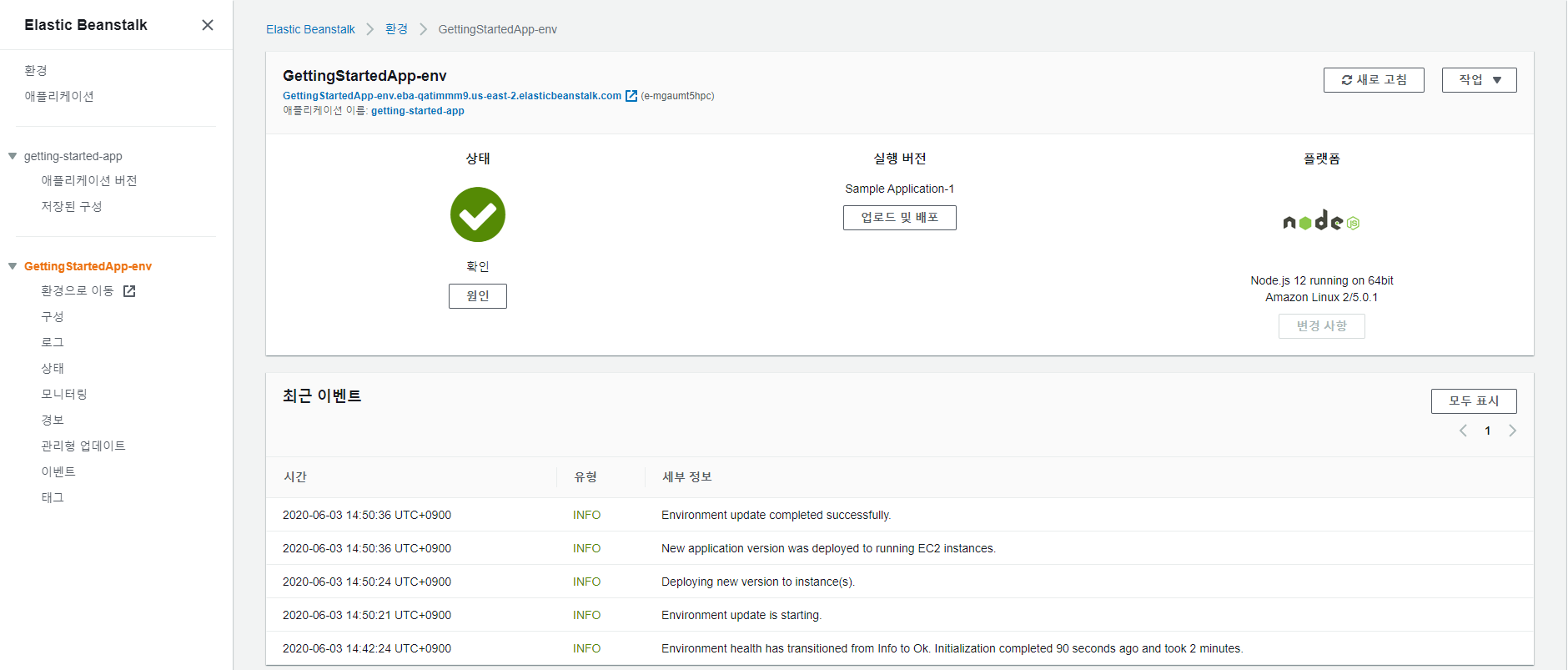
Task: Click the 세부 정보 column header
Action: click(687, 477)
